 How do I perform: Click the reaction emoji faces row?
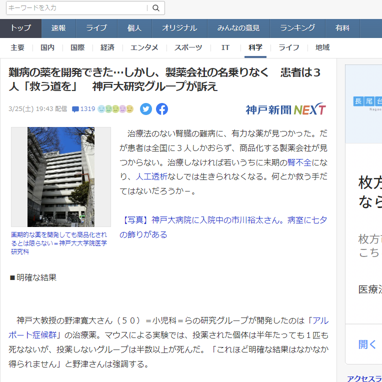(x=115, y=109)
